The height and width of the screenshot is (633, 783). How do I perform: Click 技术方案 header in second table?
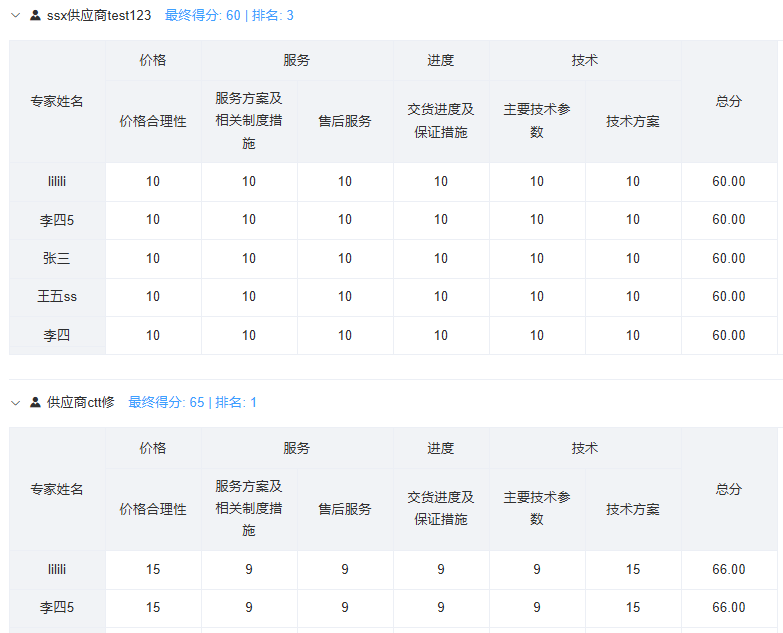tap(633, 509)
